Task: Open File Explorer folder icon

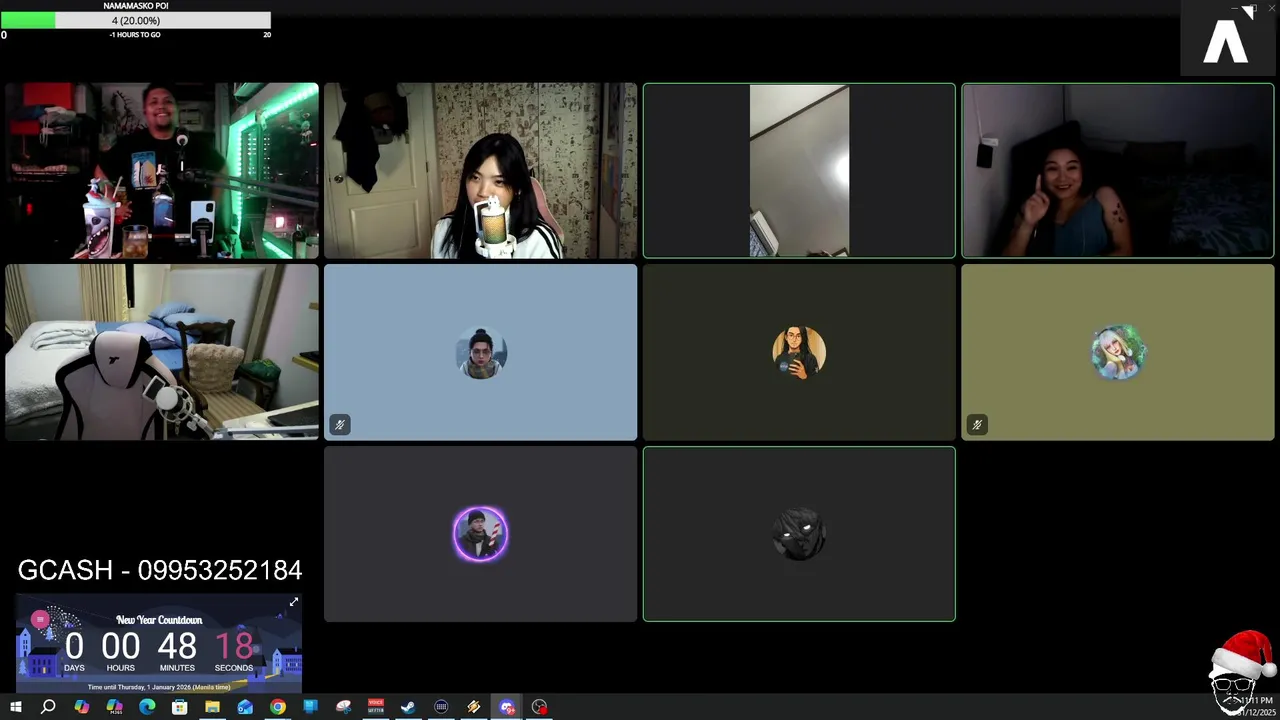Action: tap(212, 707)
